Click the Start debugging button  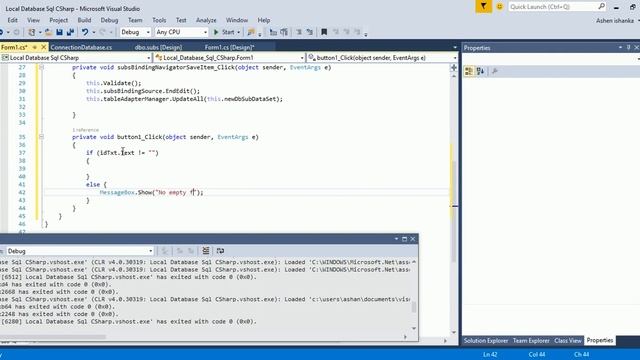point(224,32)
